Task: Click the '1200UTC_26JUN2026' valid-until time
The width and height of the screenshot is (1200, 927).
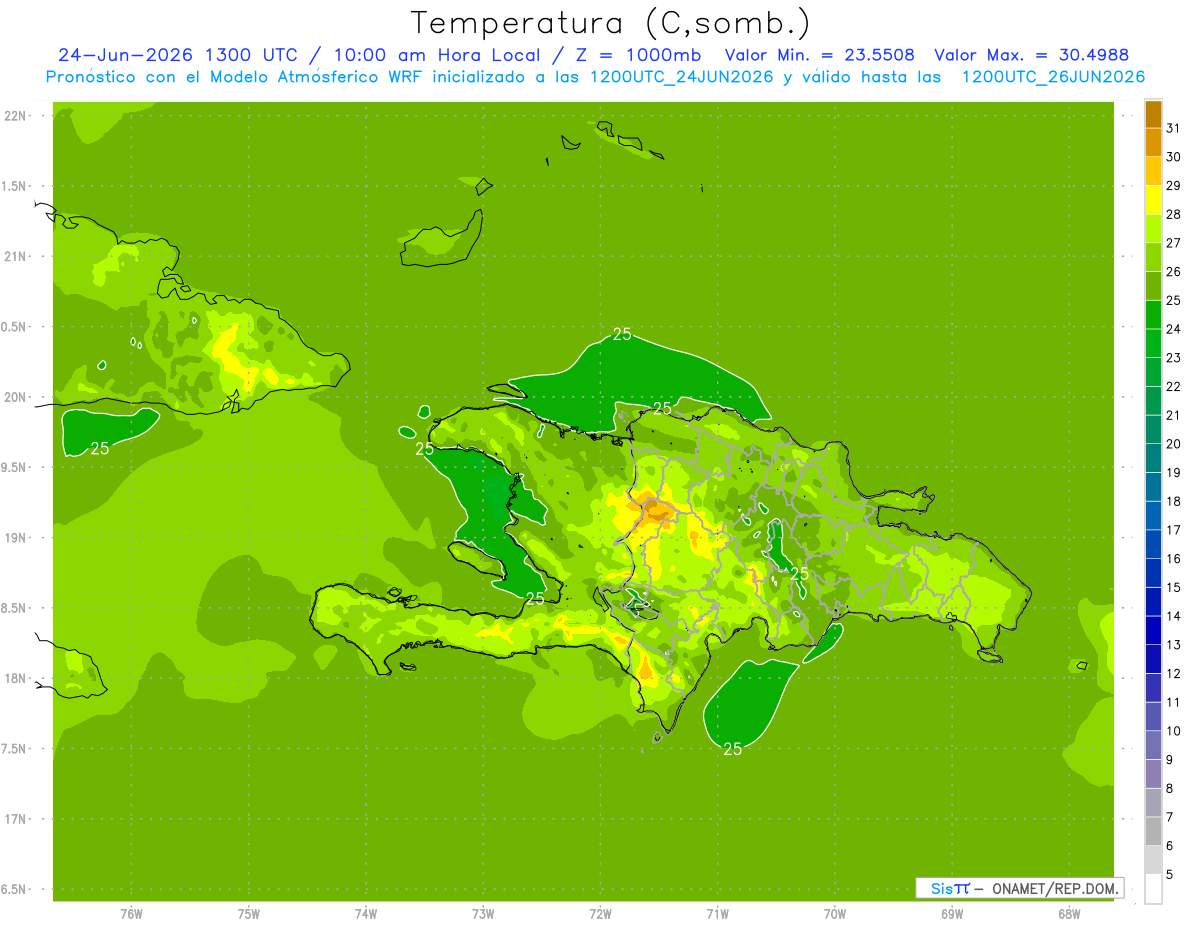Action: (1054, 77)
